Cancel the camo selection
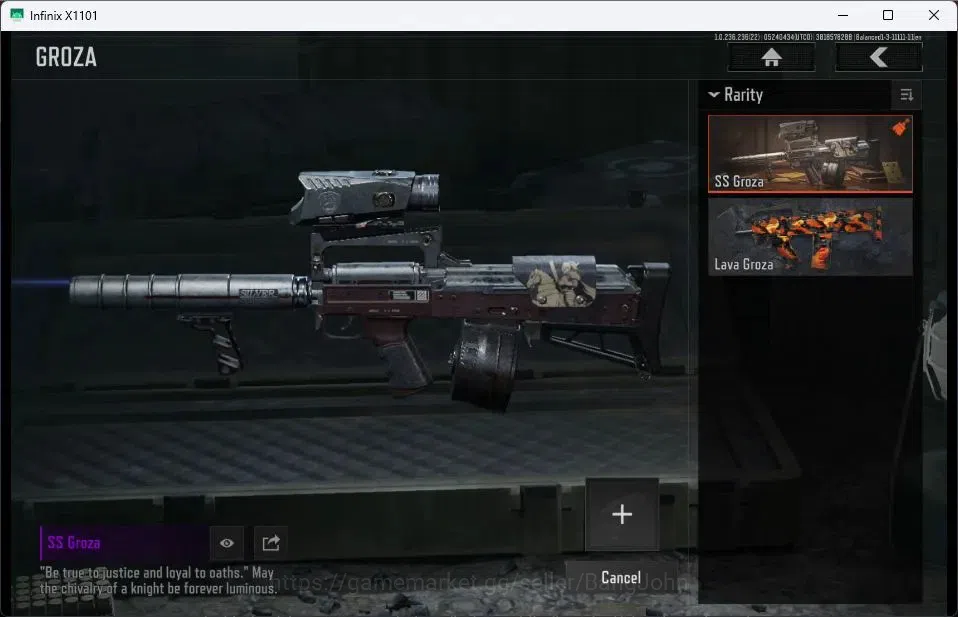The image size is (958, 617). click(621, 578)
